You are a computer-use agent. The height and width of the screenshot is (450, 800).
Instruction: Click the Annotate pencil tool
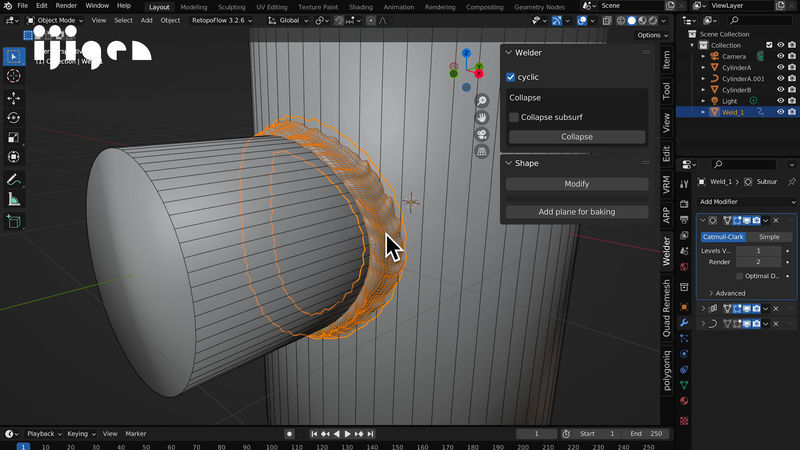pos(14,180)
